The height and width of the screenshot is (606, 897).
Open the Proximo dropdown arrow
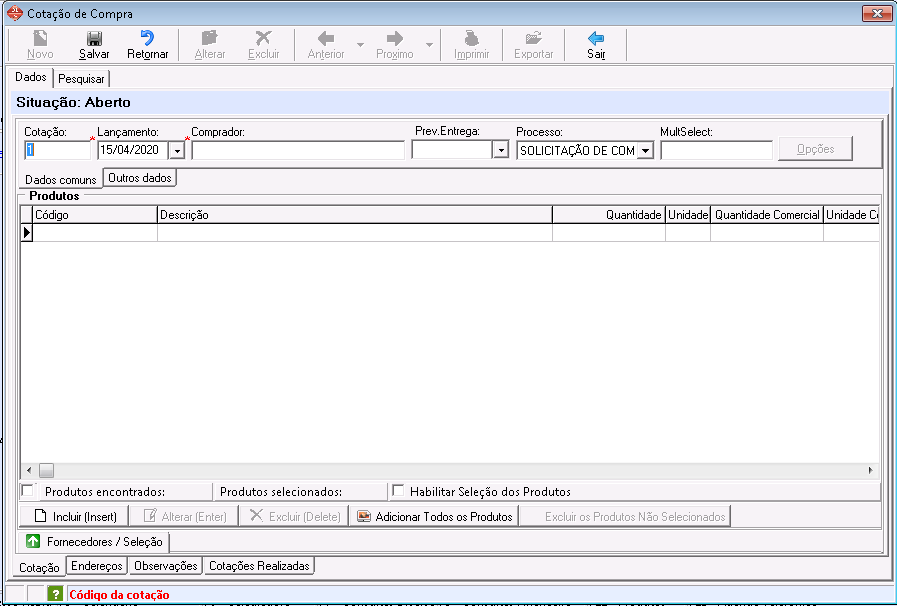tap(429, 45)
